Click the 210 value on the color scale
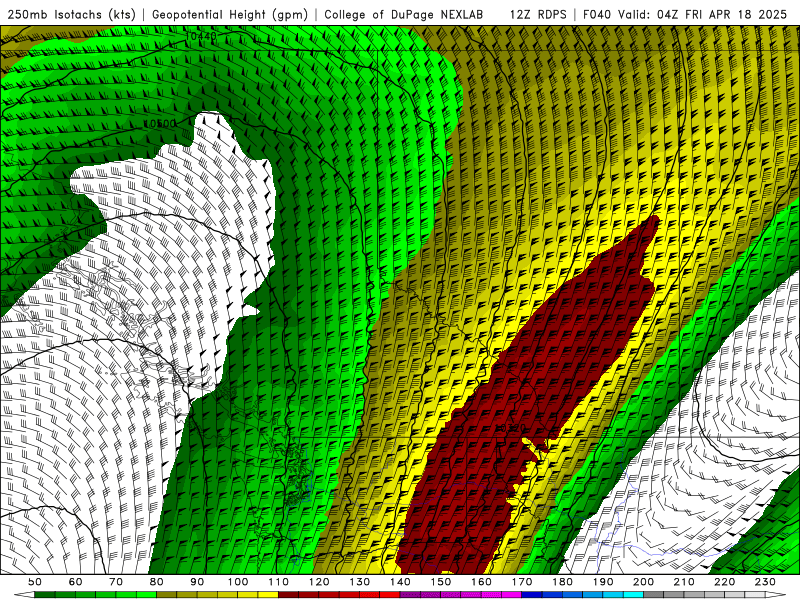800x600 pixels. (x=684, y=582)
